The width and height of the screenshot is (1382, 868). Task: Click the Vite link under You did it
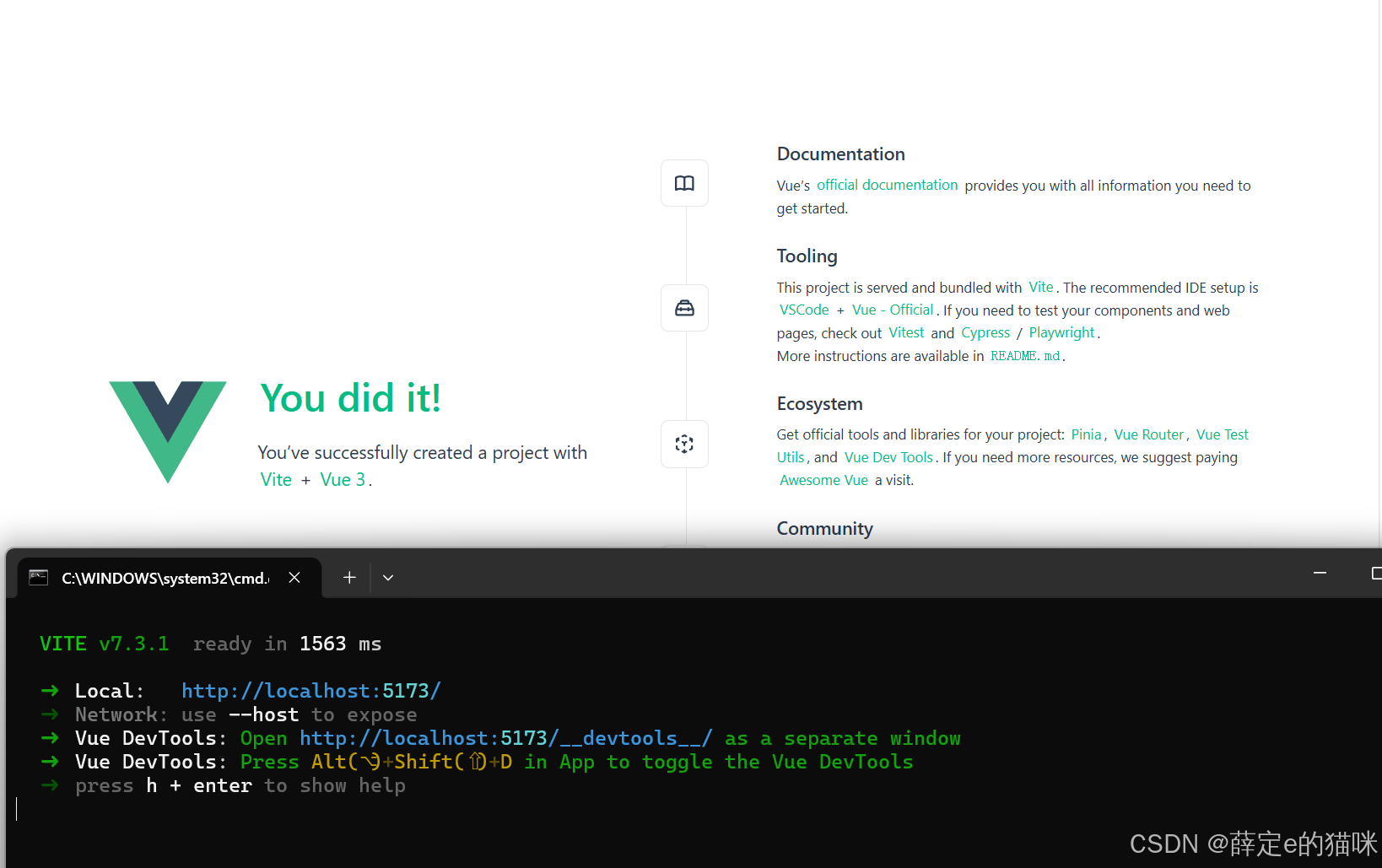(276, 479)
